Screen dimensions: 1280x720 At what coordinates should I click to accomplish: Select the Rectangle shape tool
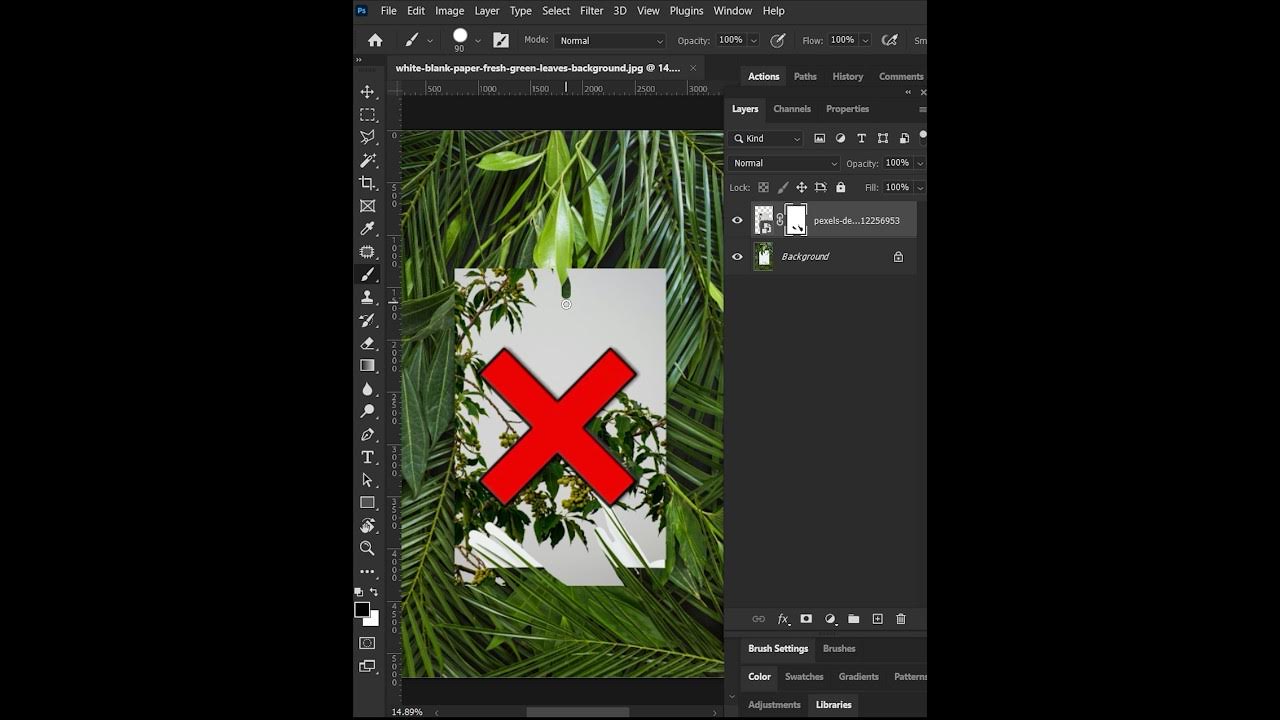pos(367,503)
